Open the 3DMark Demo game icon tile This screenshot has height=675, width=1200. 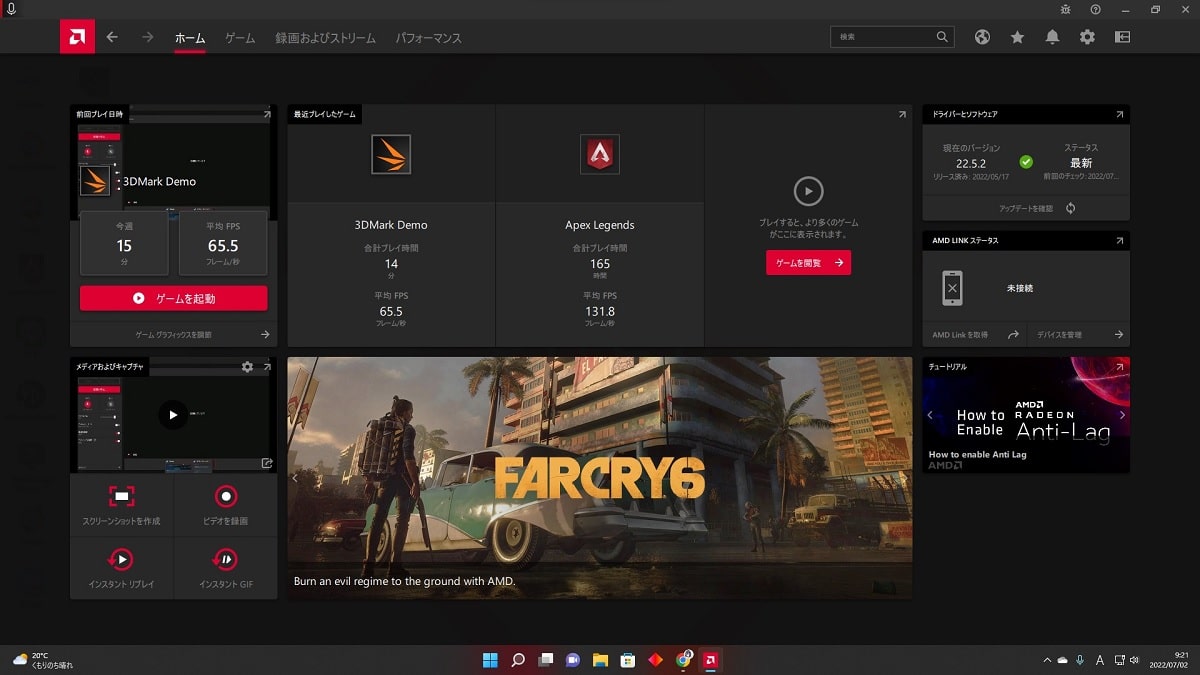[x=391, y=155]
